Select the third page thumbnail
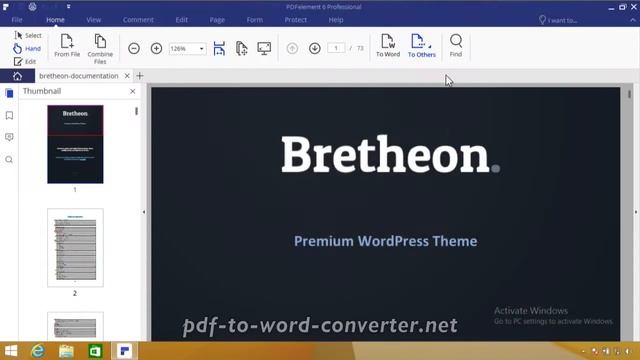This screenshot has height=360, width=640. click(x=75, y=326)
